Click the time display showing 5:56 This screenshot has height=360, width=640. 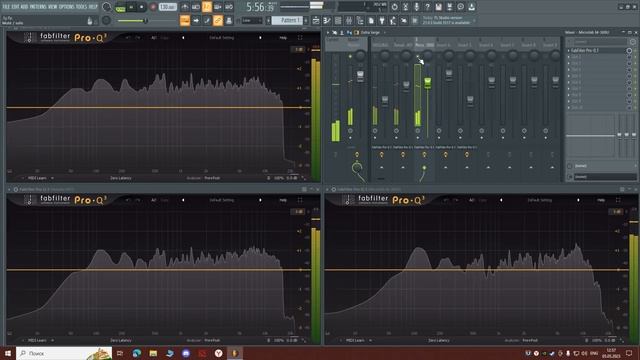(260, 7)
